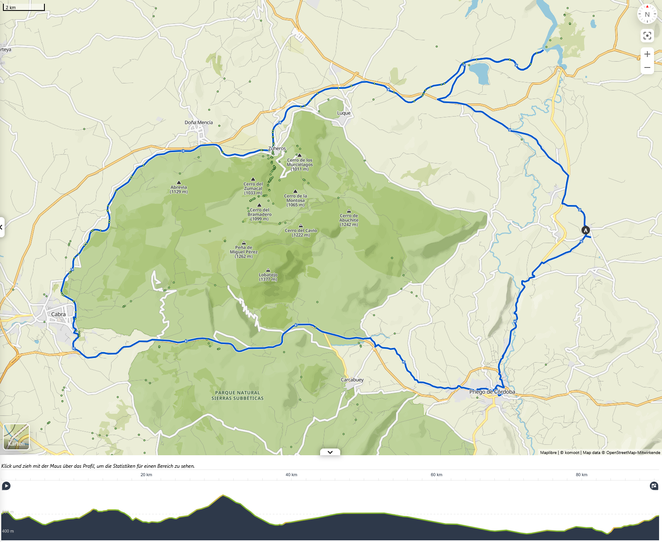Collapse the elevation profile with the chevron
Viewport: 662px width, 542px height.
point(330,452)
